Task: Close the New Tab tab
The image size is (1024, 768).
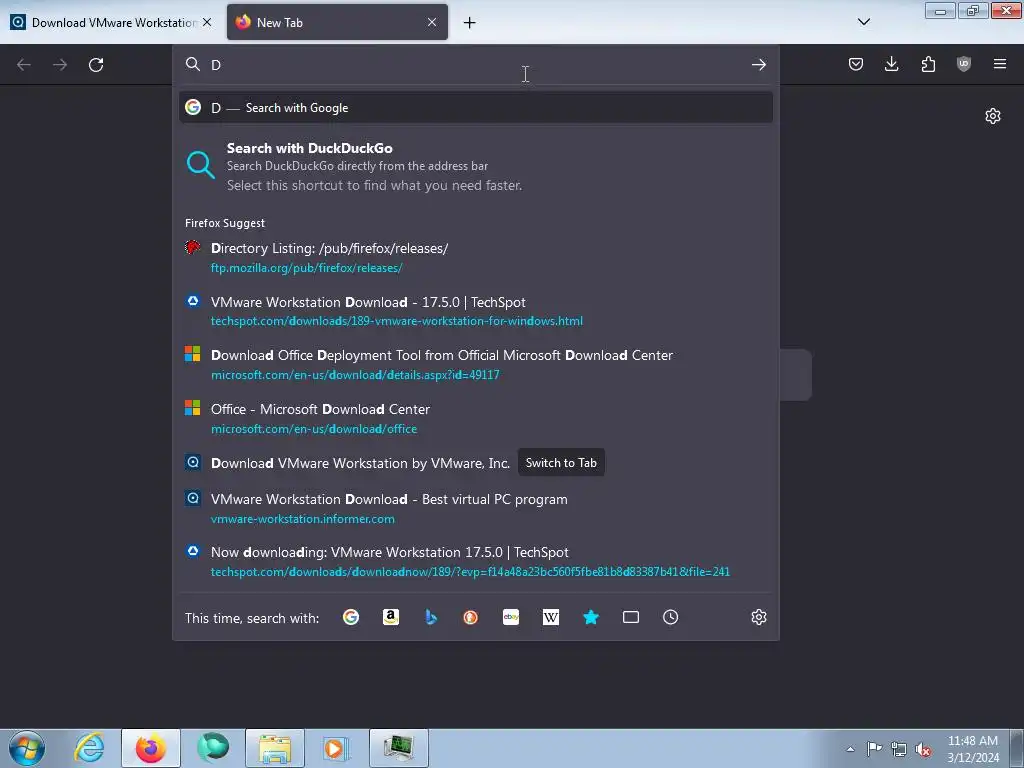Action: 432,22
